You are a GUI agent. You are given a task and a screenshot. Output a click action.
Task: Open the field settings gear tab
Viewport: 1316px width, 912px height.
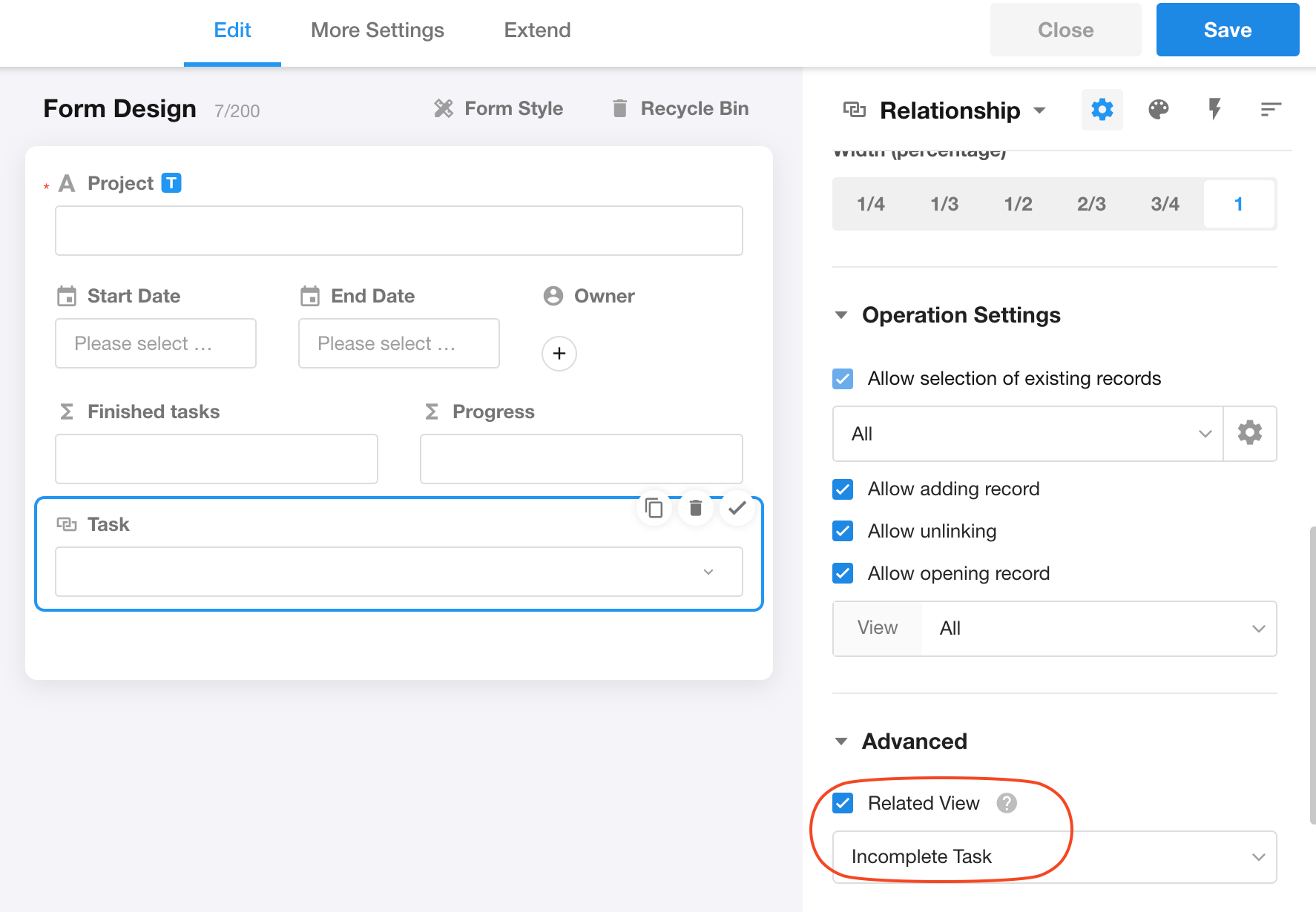[x=1102, y=110]
